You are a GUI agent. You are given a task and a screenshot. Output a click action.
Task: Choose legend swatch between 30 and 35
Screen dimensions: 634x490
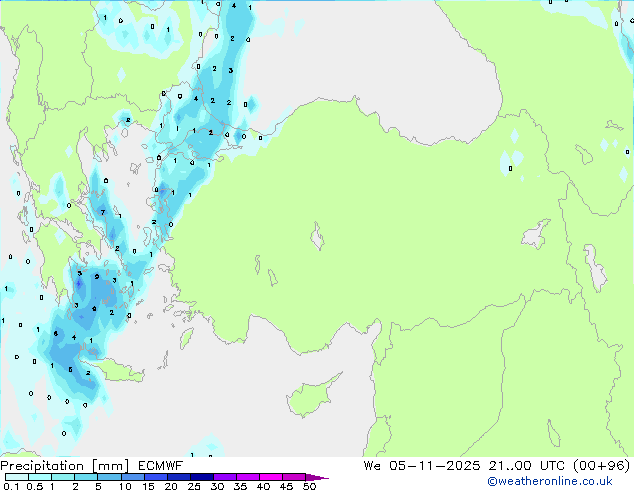click(x=225, y=477)
